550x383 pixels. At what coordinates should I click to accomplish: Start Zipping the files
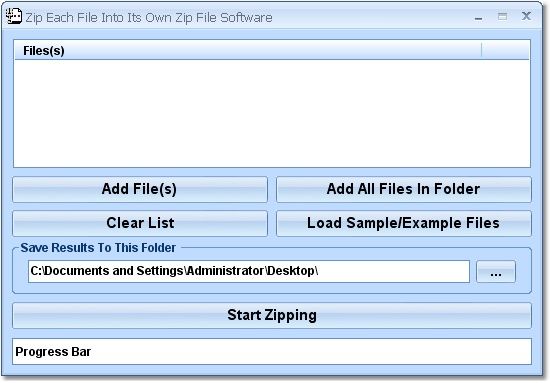point(272,315)
